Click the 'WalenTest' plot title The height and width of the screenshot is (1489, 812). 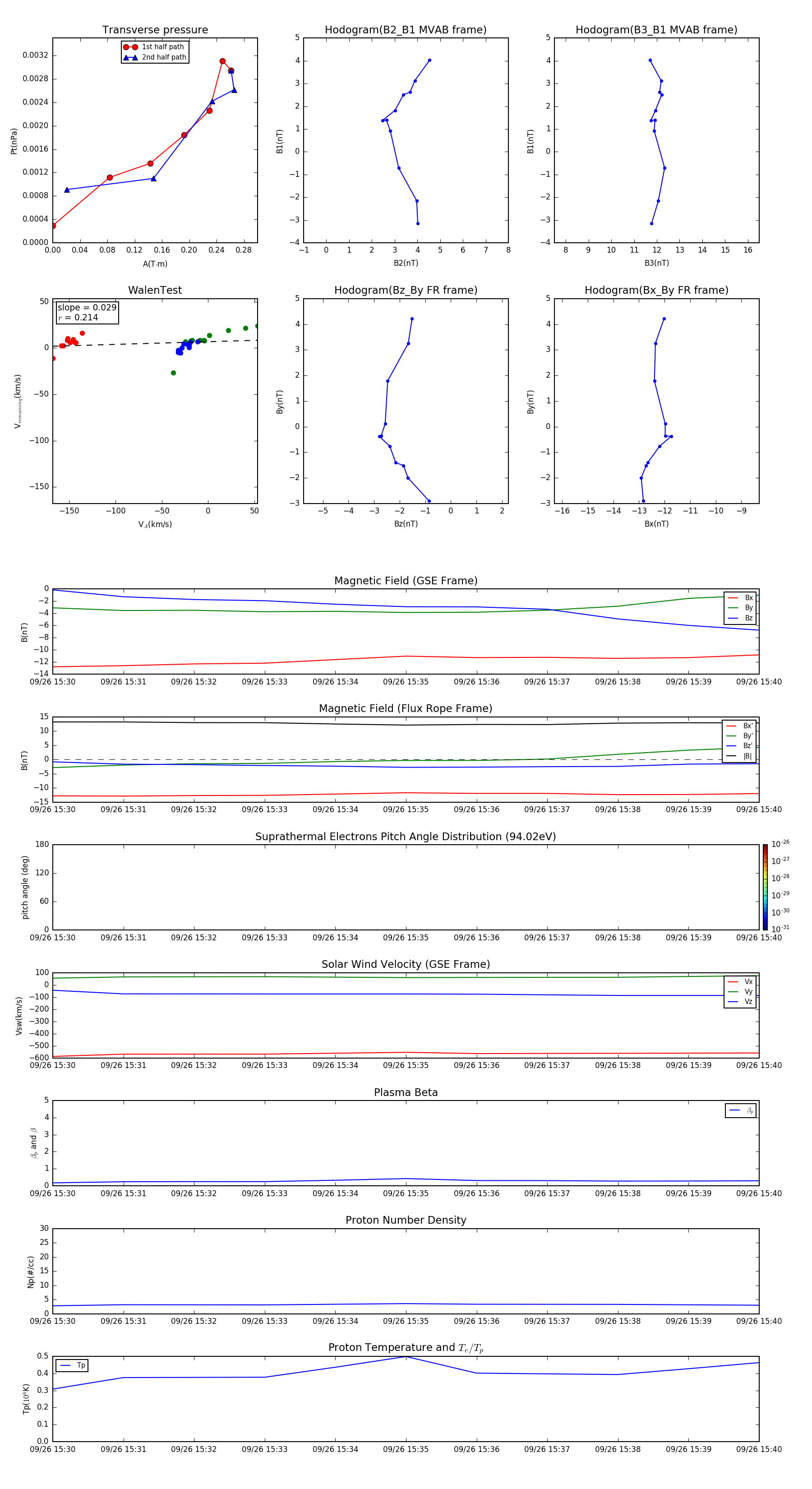[155, 290]
